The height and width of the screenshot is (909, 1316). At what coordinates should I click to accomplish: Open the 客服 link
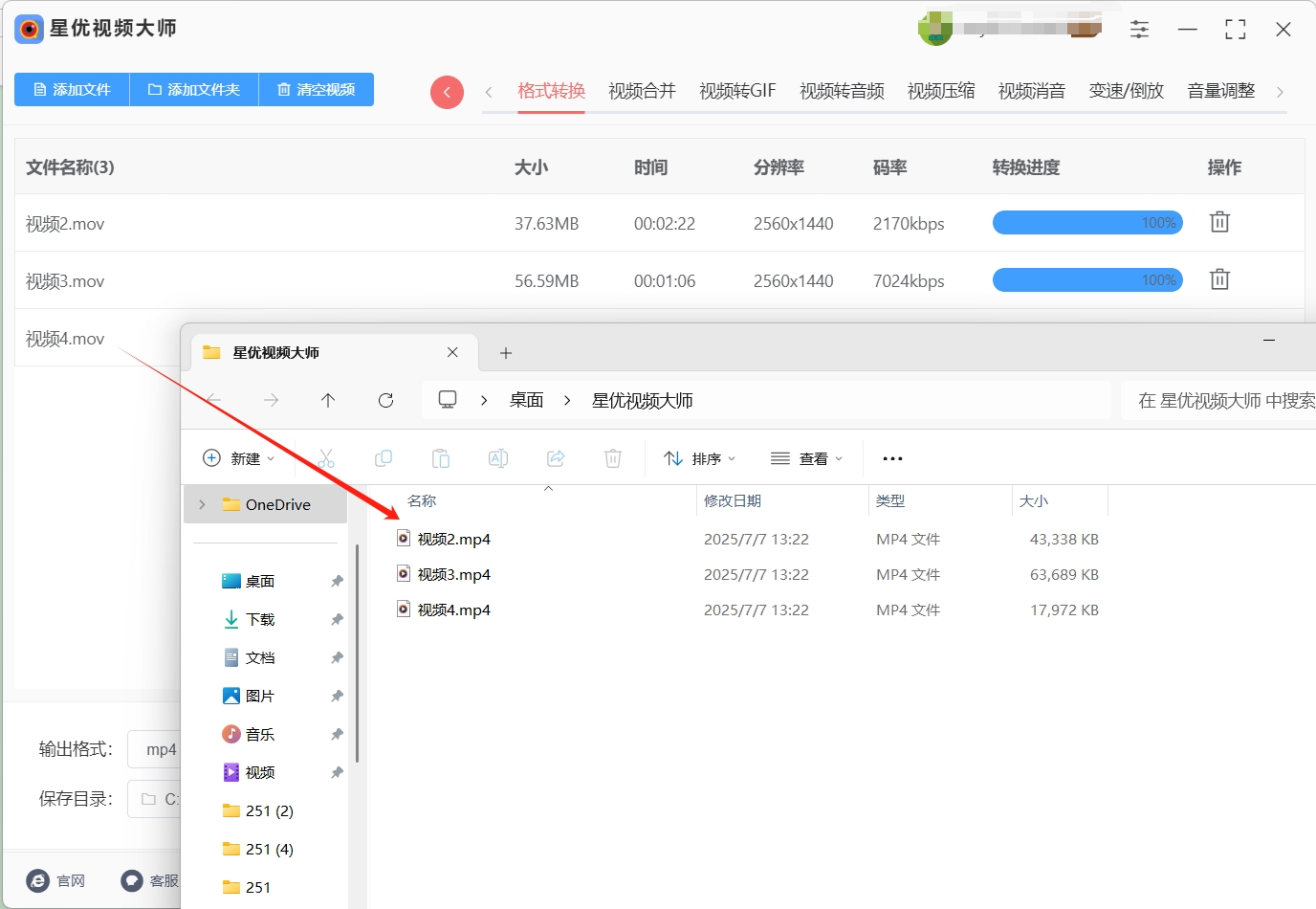pos(150,880)
